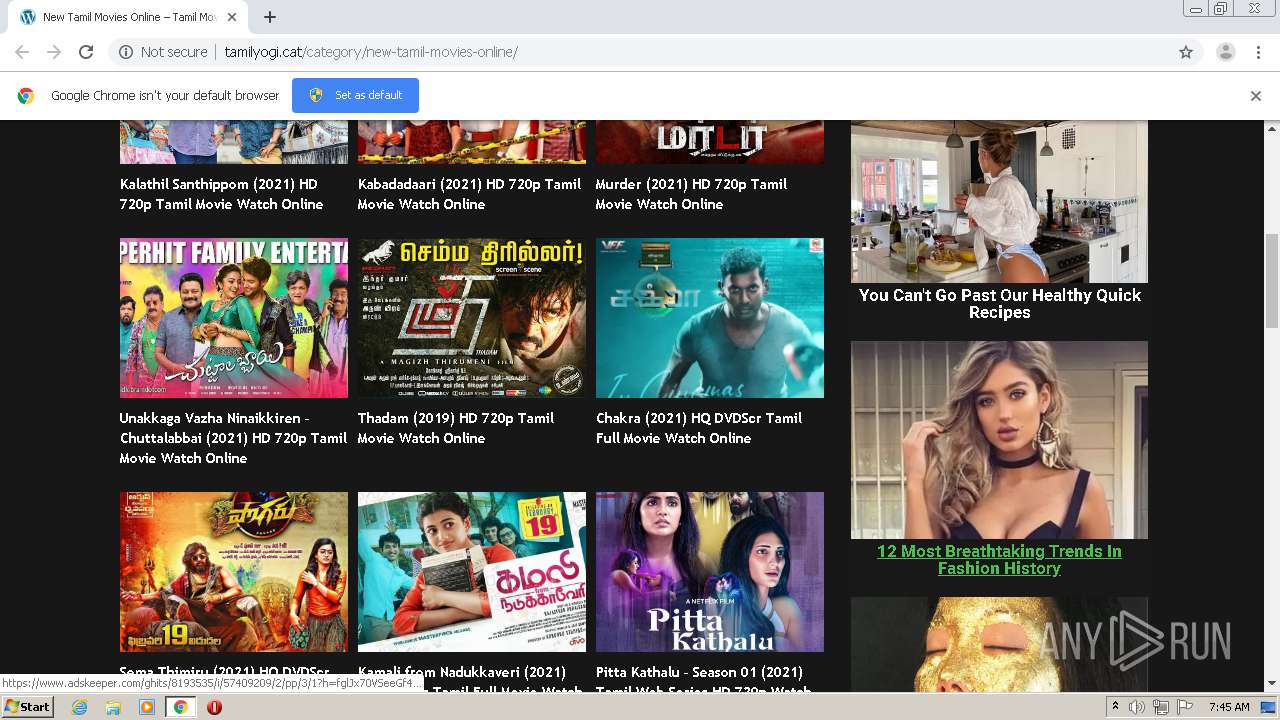Click the page vertical scrollbar thumb
The height and width of the screenshot is (720, 1280).
[1272, 280]
